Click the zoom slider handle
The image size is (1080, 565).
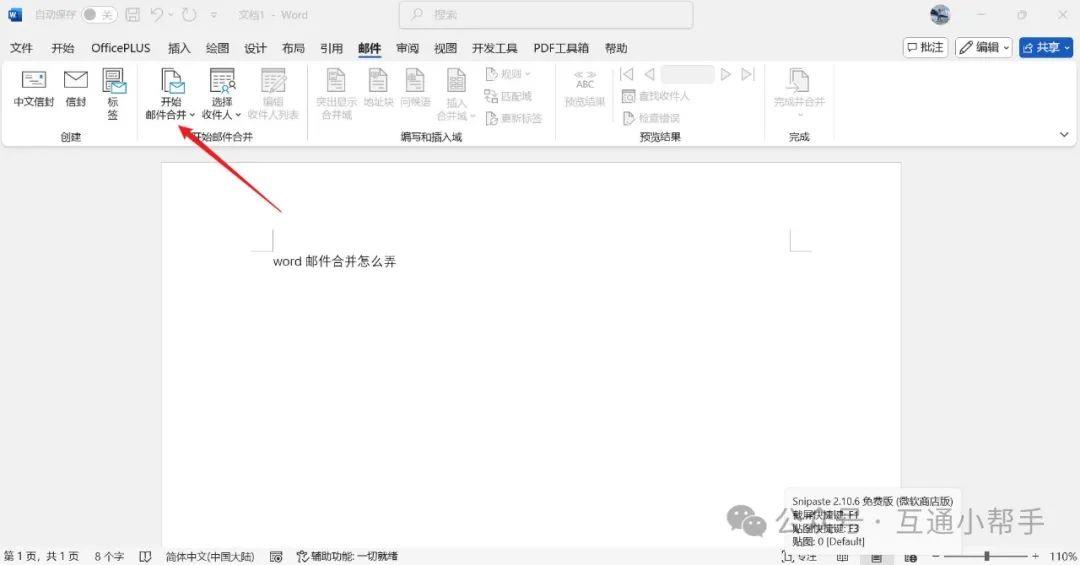pyautogui.click(x=987, y=556)
